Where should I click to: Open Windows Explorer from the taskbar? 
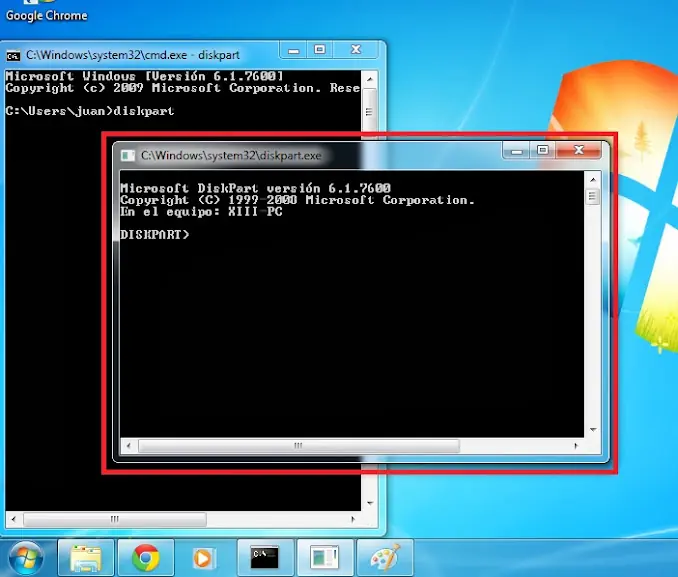[x=86, y=558]
